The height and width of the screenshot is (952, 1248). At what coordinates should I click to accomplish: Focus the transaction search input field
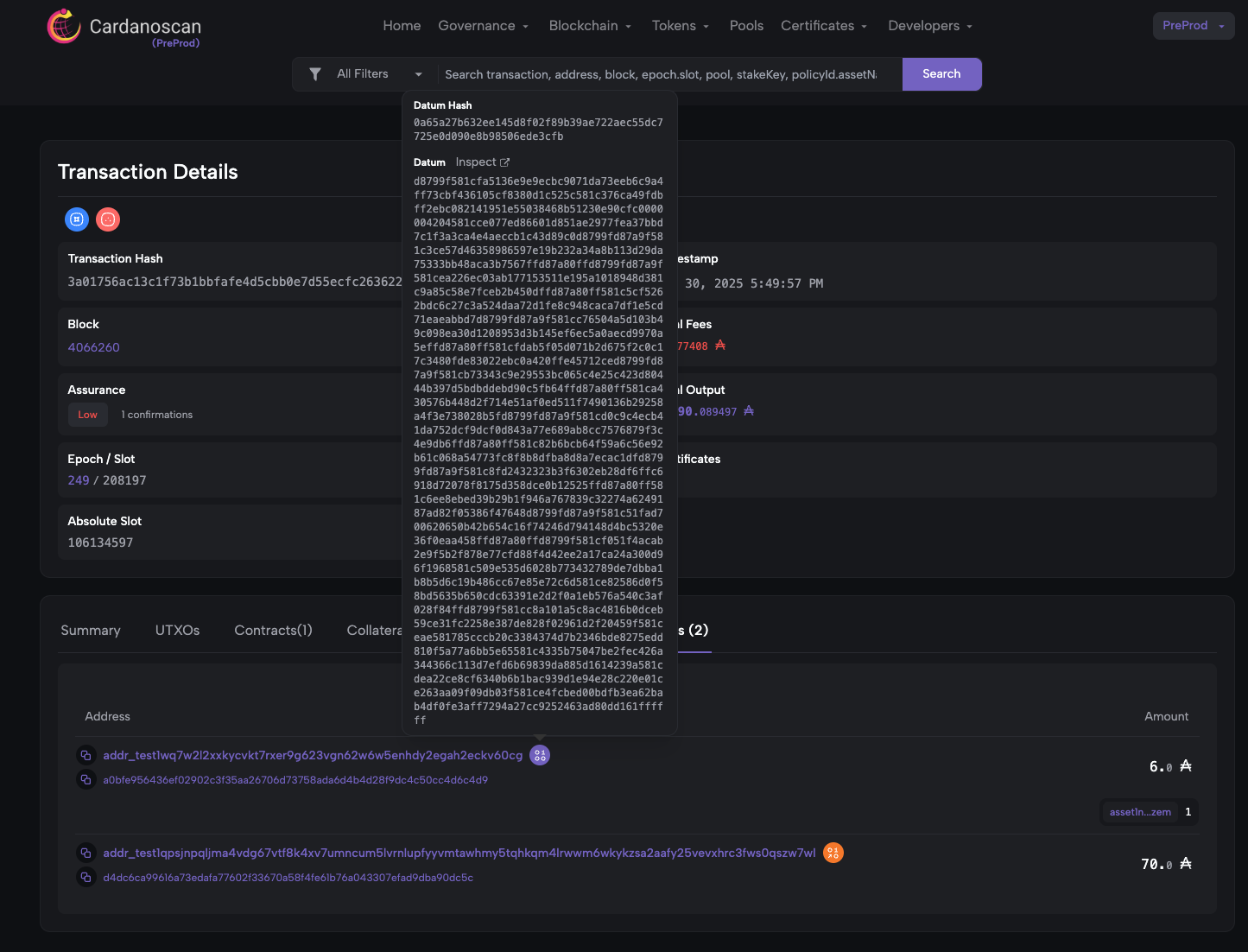(661, 74)
